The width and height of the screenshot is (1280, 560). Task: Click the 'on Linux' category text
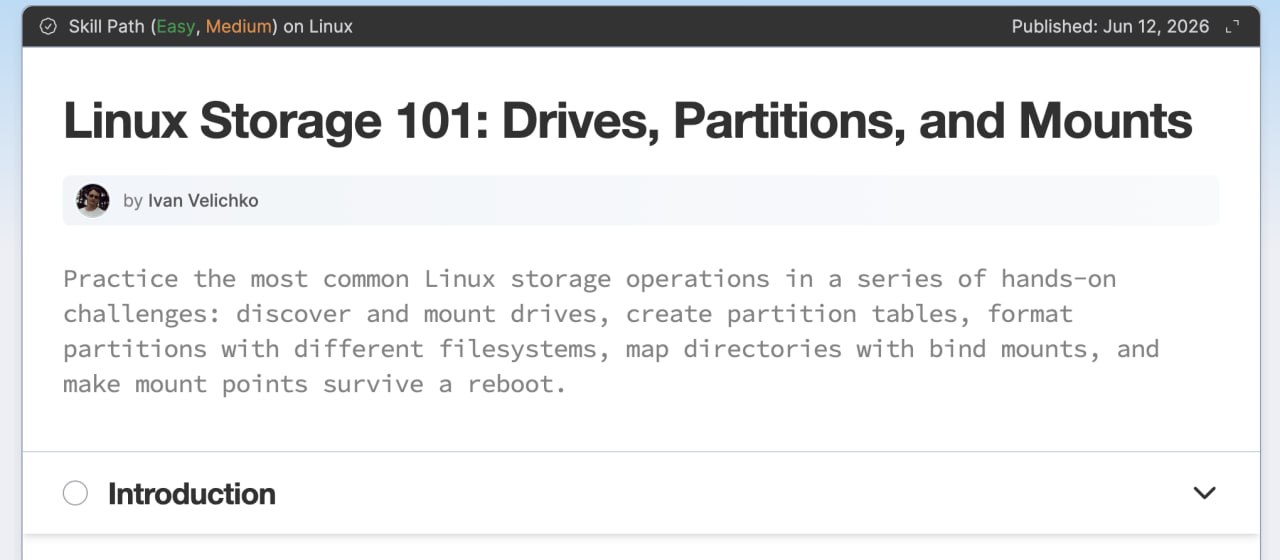pyautogui.click(x=318, y=27)
